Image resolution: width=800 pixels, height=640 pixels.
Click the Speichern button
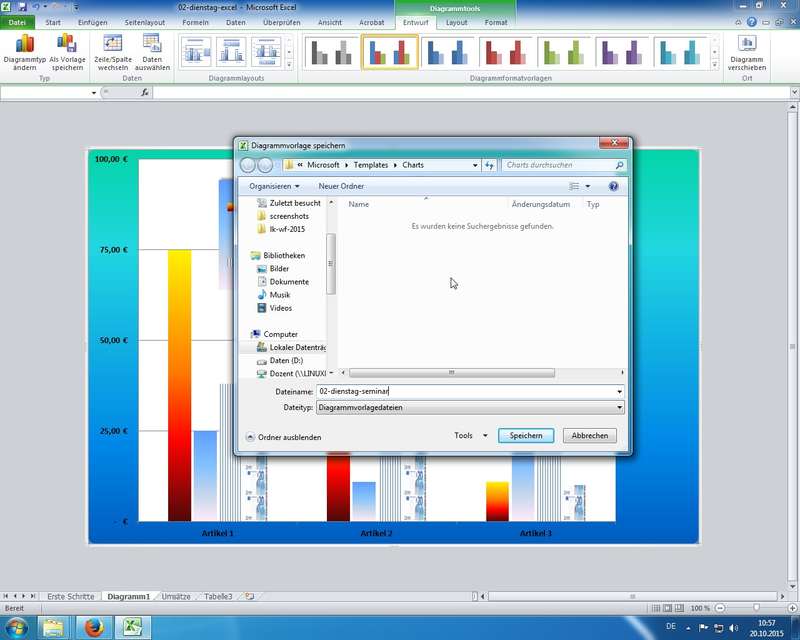pyautogui.click(x=526, y=436)
